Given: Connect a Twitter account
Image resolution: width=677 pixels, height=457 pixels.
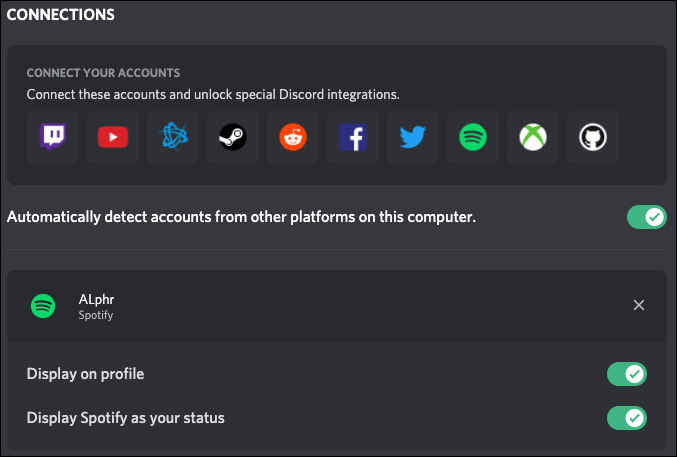Looking at the screenshot, I should [x=413, y=137].
